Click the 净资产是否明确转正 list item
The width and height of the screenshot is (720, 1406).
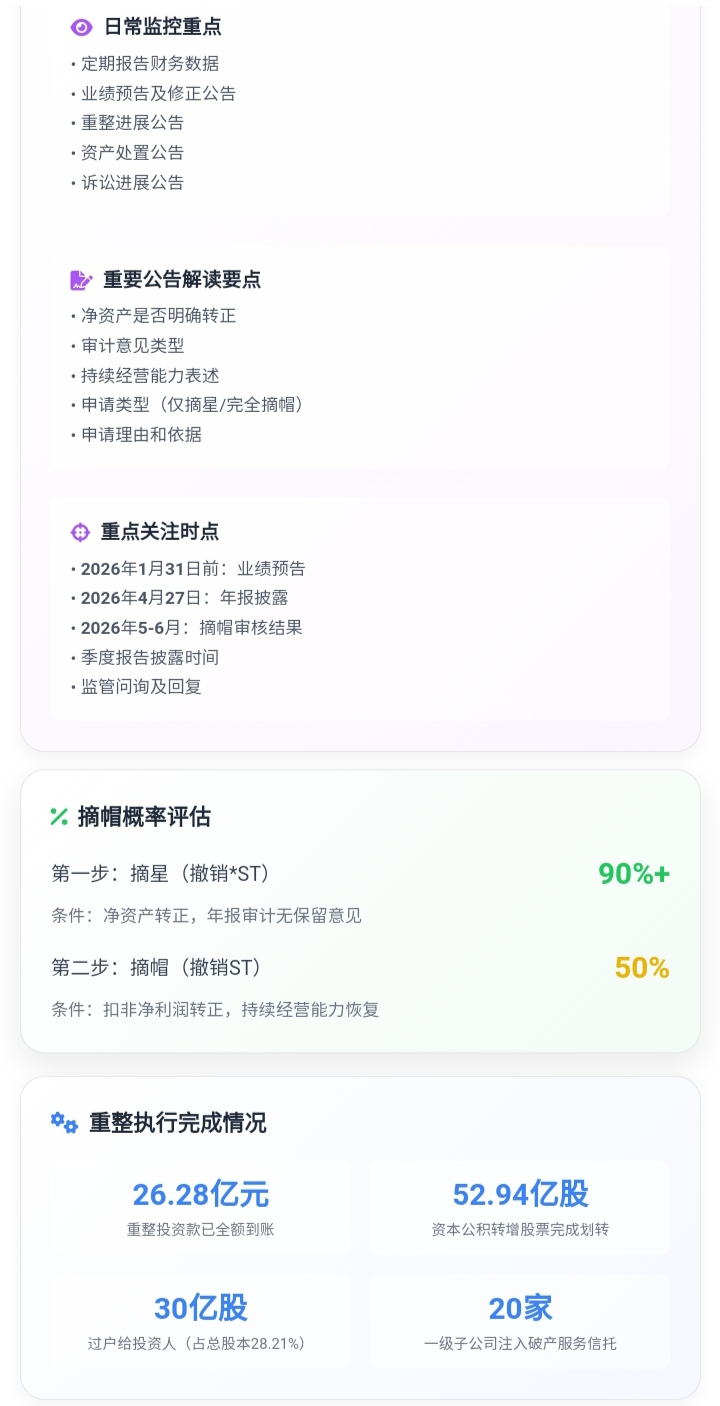click(158, 316)
